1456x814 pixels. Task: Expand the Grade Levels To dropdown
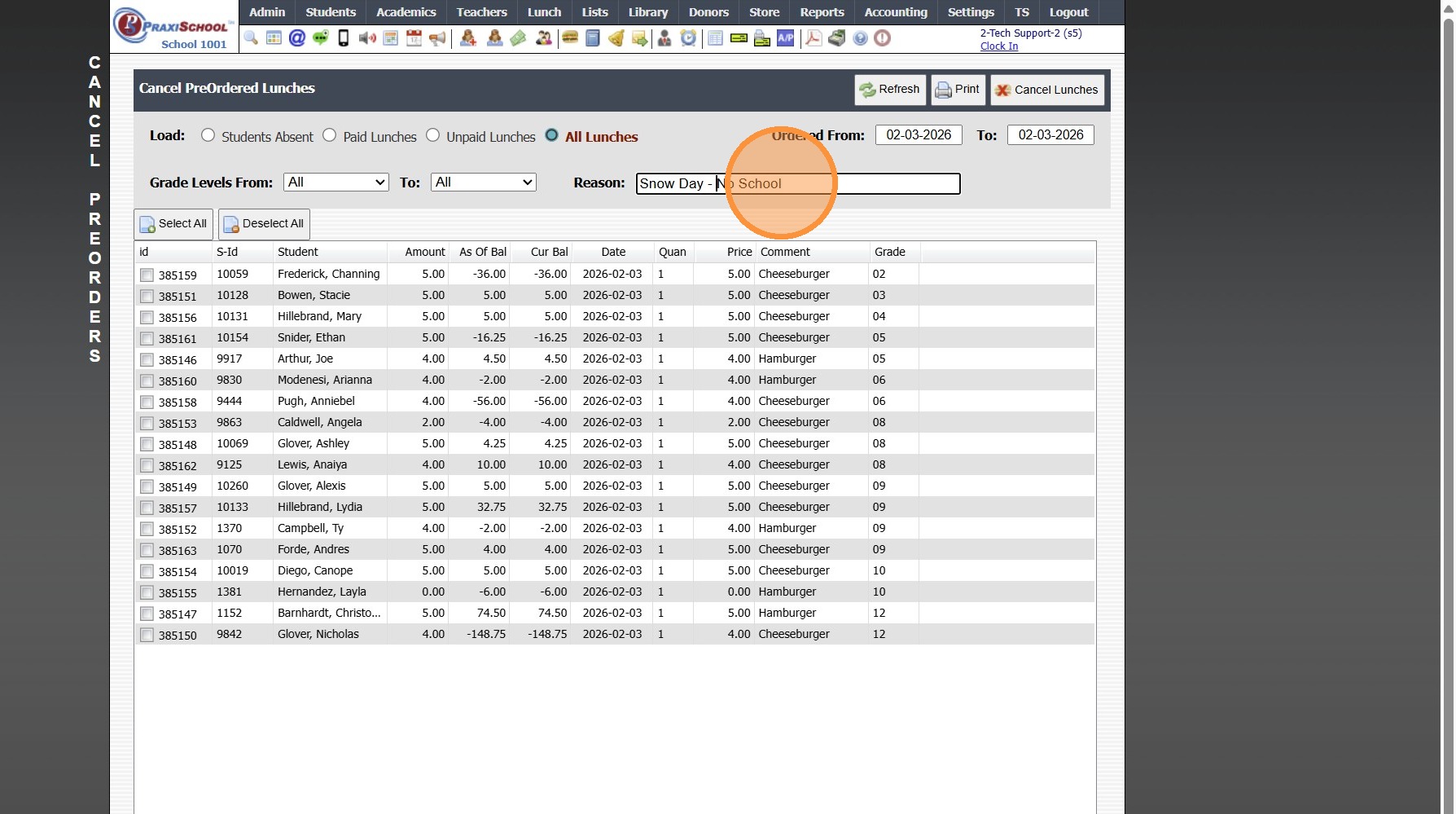[x=483, y=183]
